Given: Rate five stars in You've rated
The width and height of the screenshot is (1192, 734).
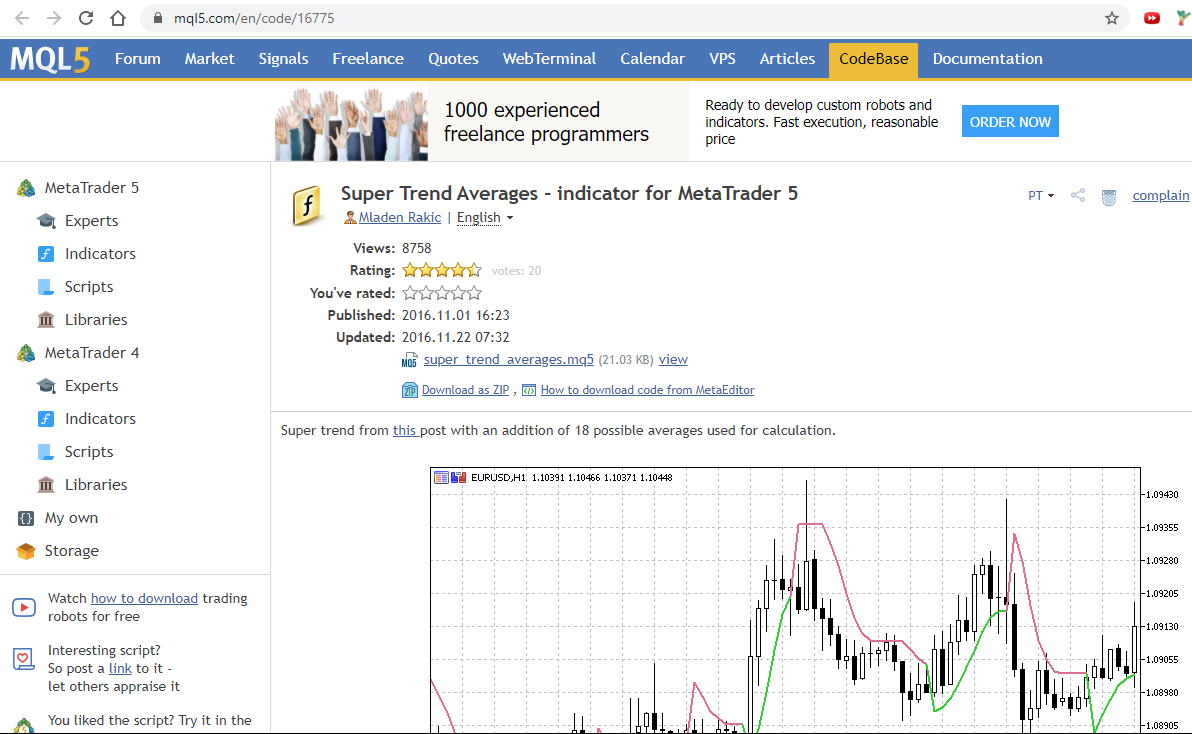Looking at the screenshot, I should coord(474,293).
